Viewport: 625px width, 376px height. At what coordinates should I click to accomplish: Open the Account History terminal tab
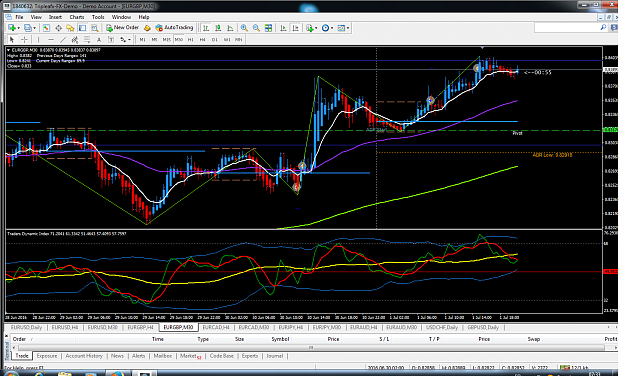pos(84,356)
